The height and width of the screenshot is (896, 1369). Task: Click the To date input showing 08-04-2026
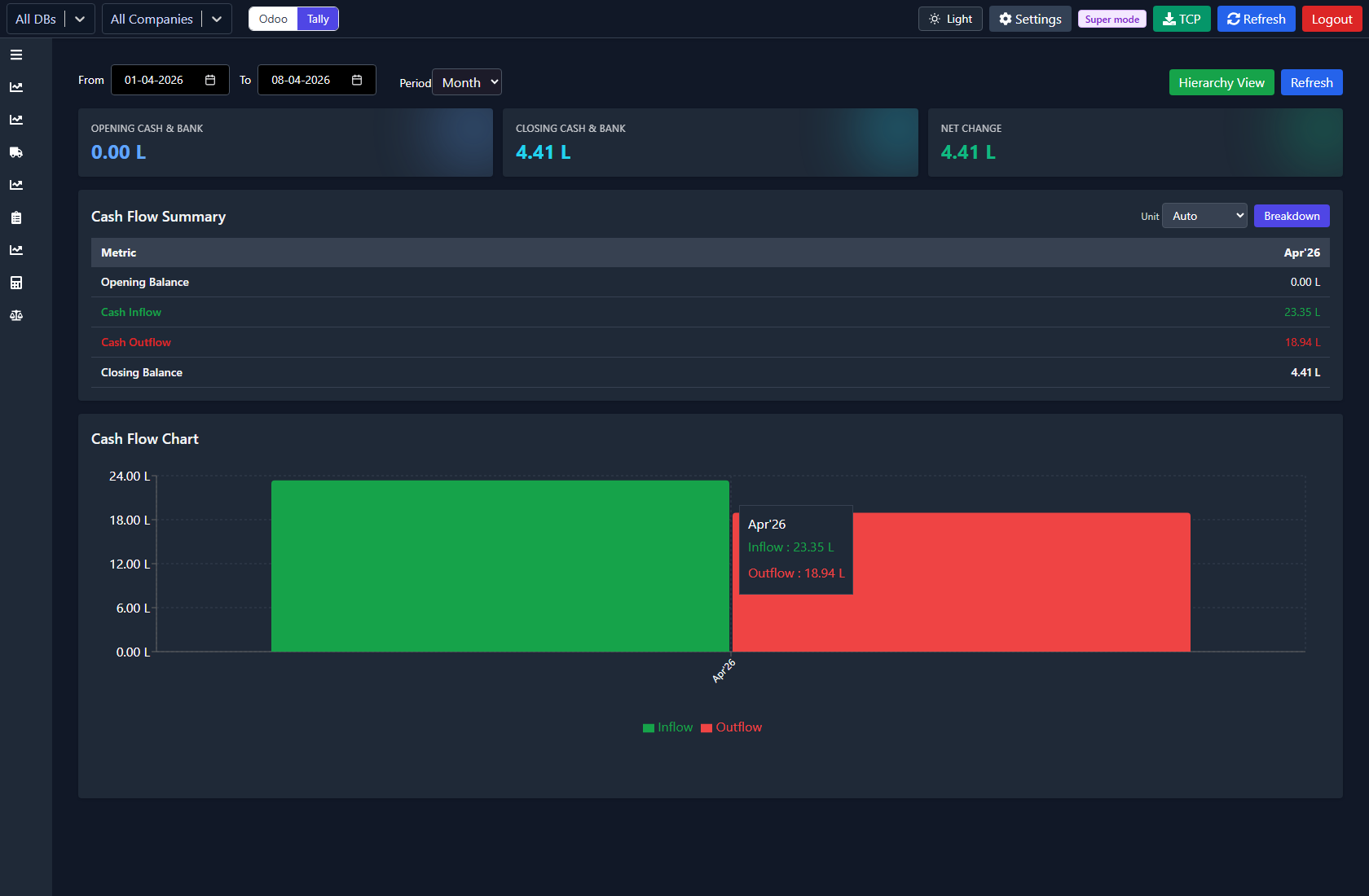tap(316, 80)
